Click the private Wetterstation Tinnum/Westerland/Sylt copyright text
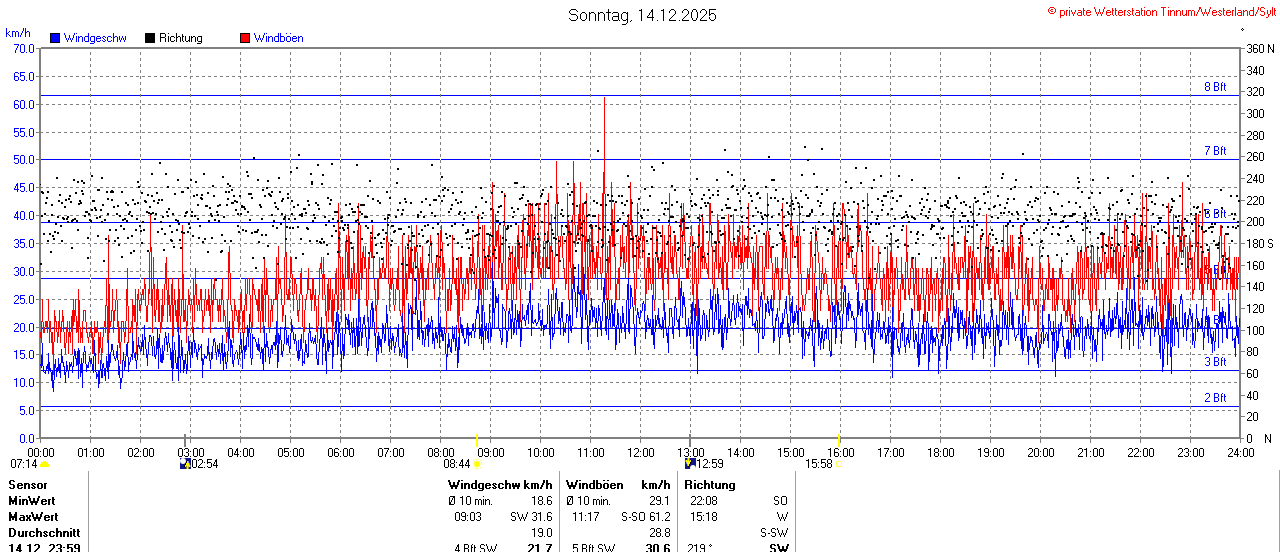This screenshot has width=1280, height=552. tap(1161, 11)
